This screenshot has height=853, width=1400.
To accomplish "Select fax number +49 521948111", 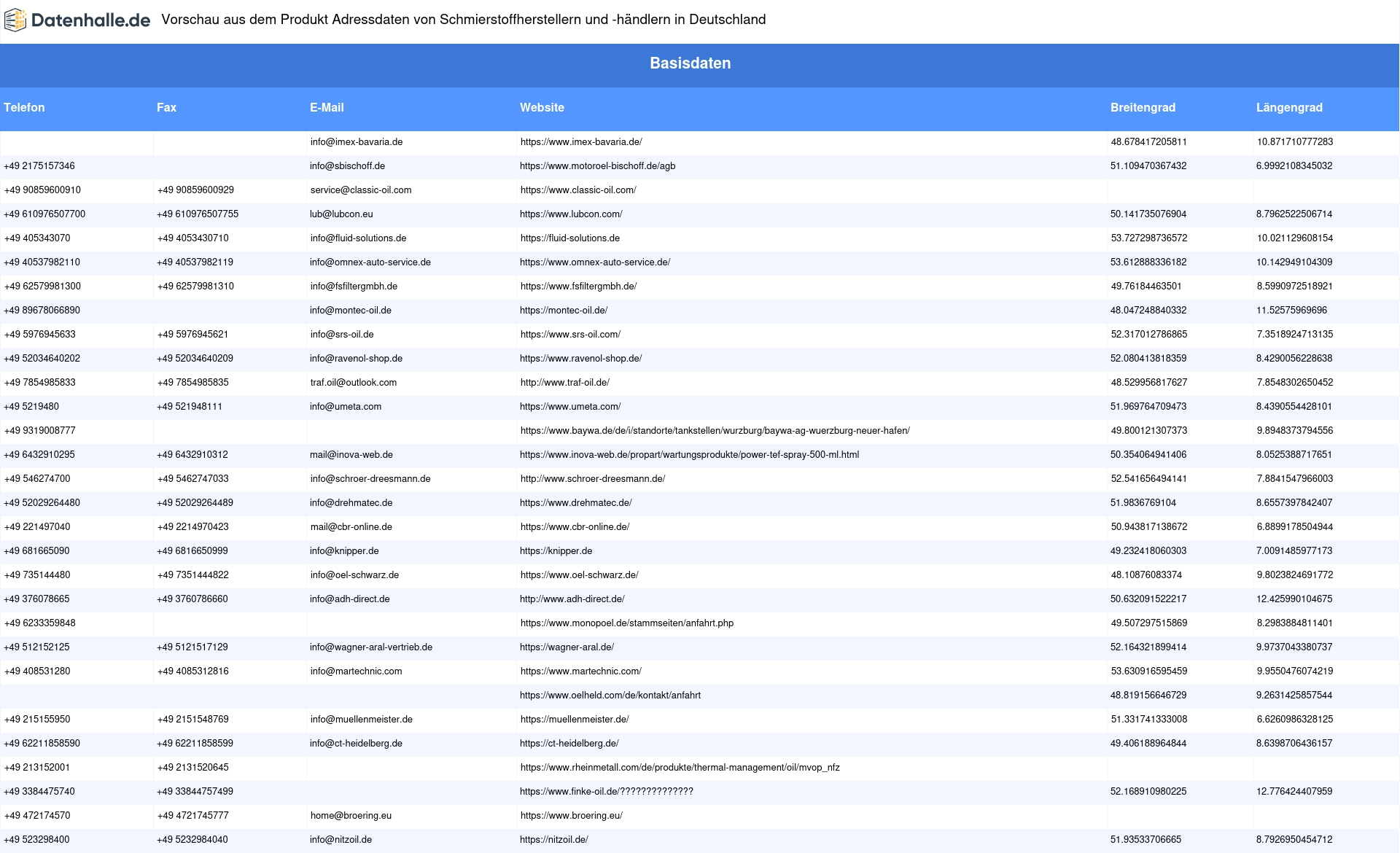I will click(x=190, y=407).
